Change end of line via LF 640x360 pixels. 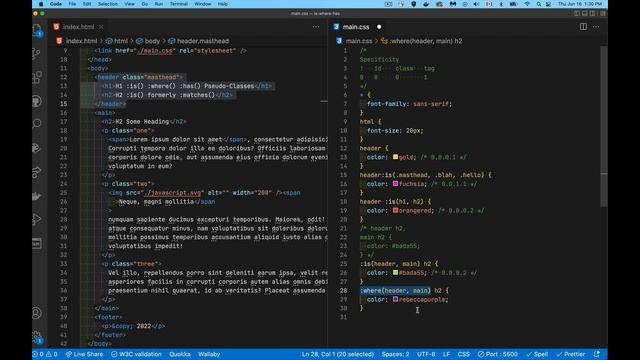pos(447,354)
